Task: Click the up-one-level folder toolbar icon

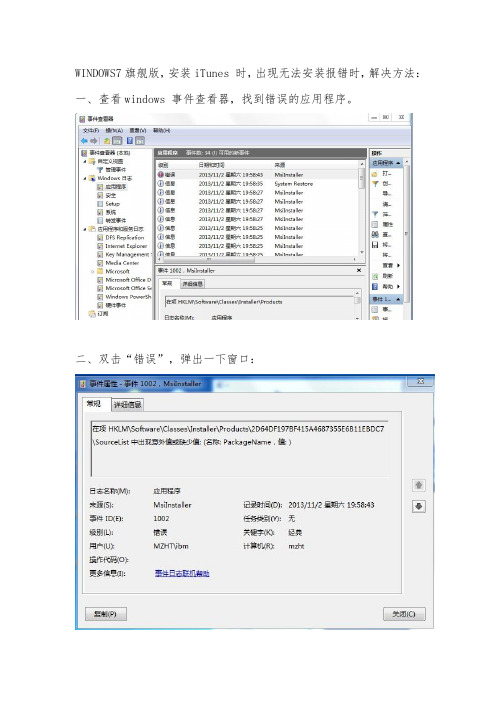Action: click(x=107, y=141)
